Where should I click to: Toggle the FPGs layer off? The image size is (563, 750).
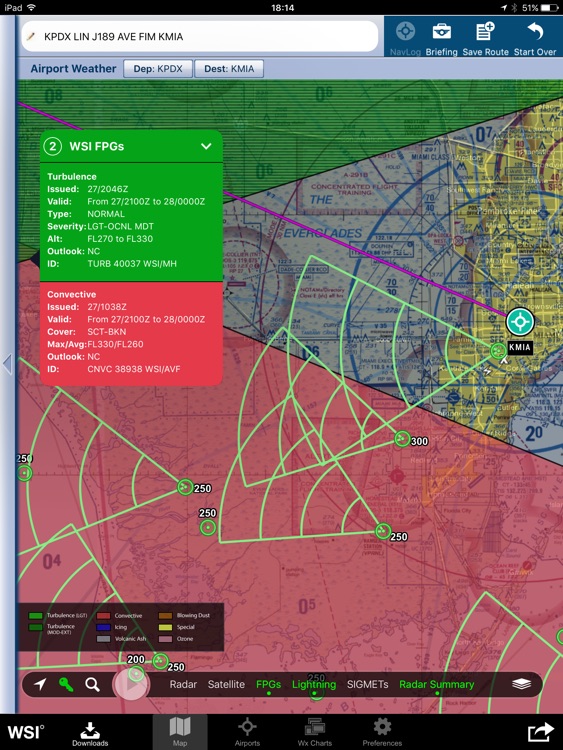tap(268, 684)
